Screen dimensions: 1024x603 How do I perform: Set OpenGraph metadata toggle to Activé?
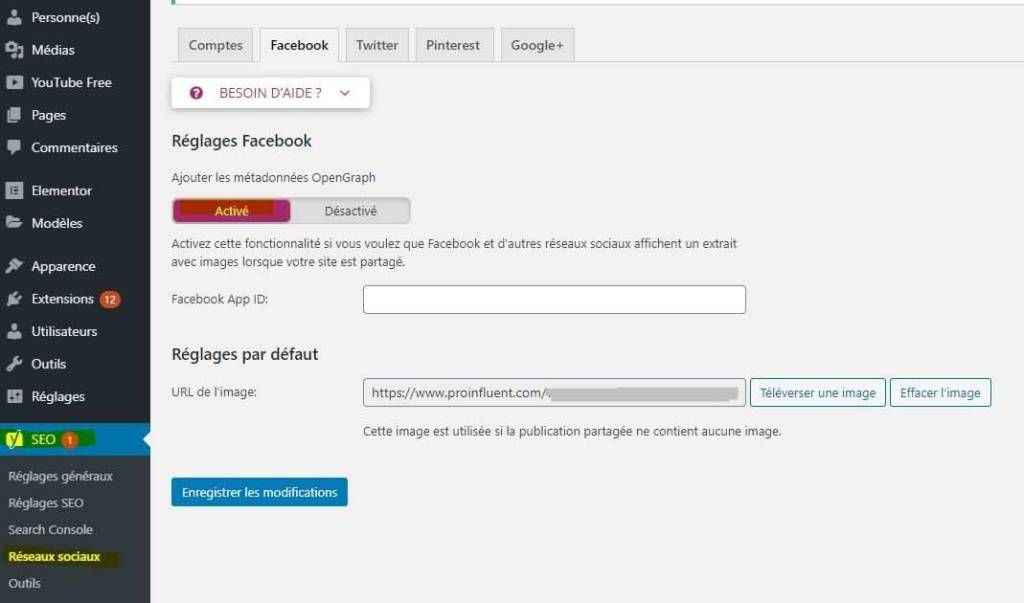(x=231, y=211)
